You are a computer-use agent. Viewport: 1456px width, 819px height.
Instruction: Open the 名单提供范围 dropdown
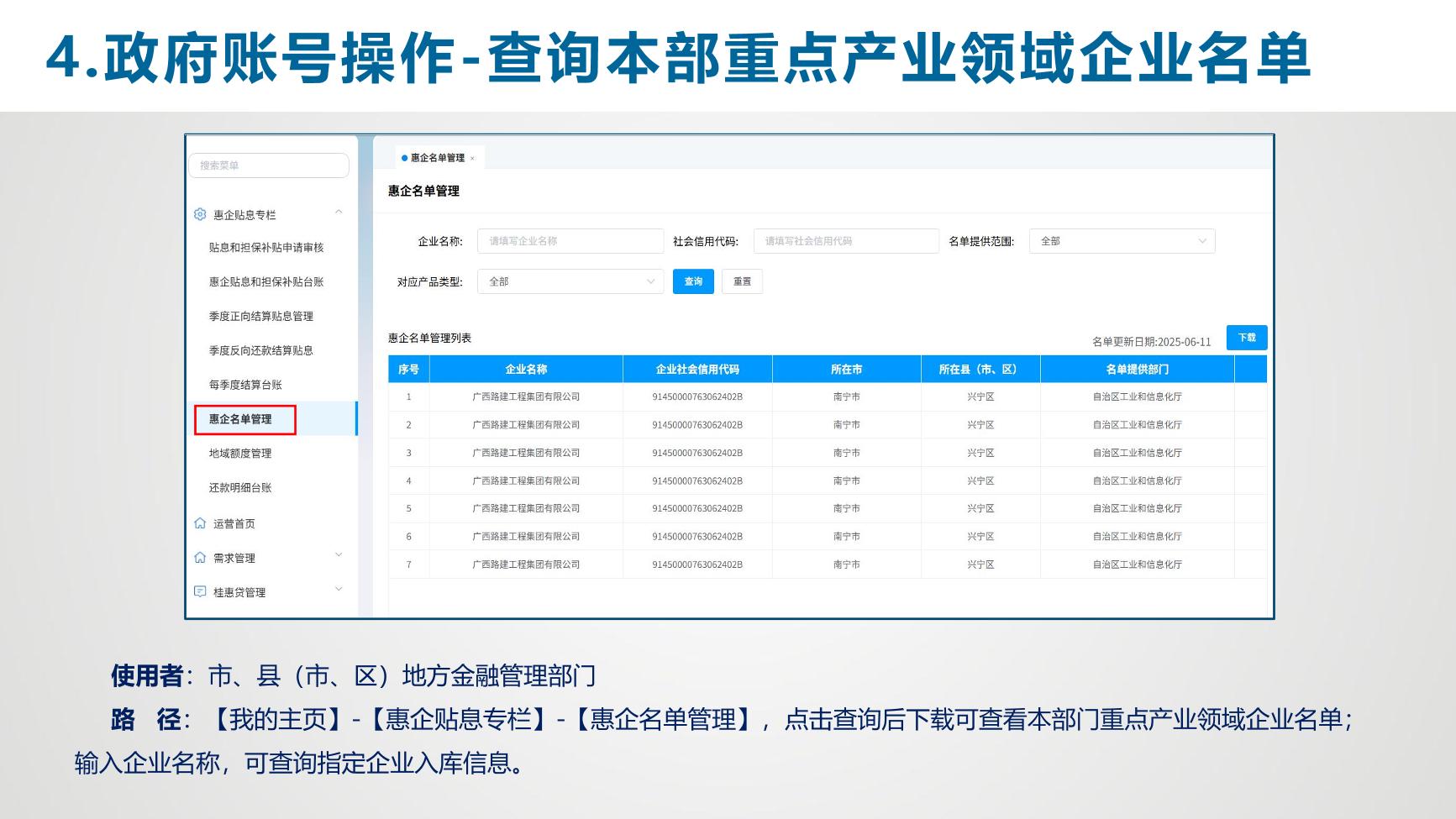point(1121,241)
